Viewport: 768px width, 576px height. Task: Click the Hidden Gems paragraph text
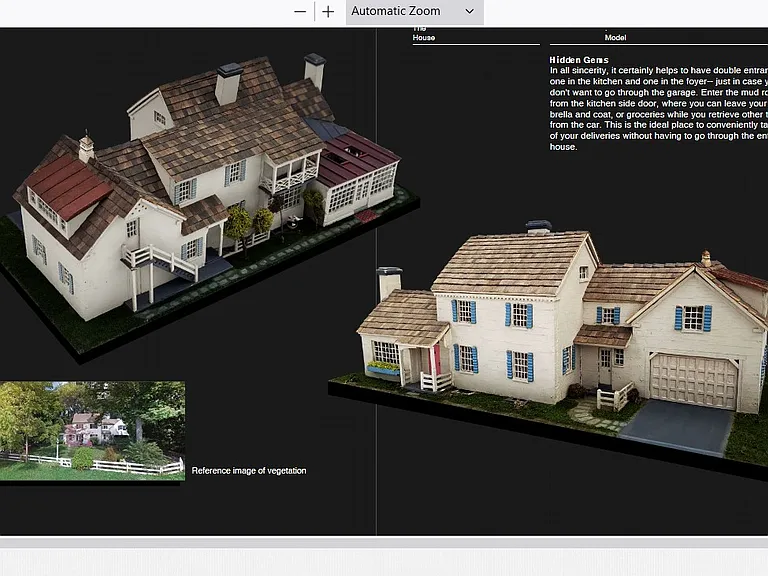point(658,108)
